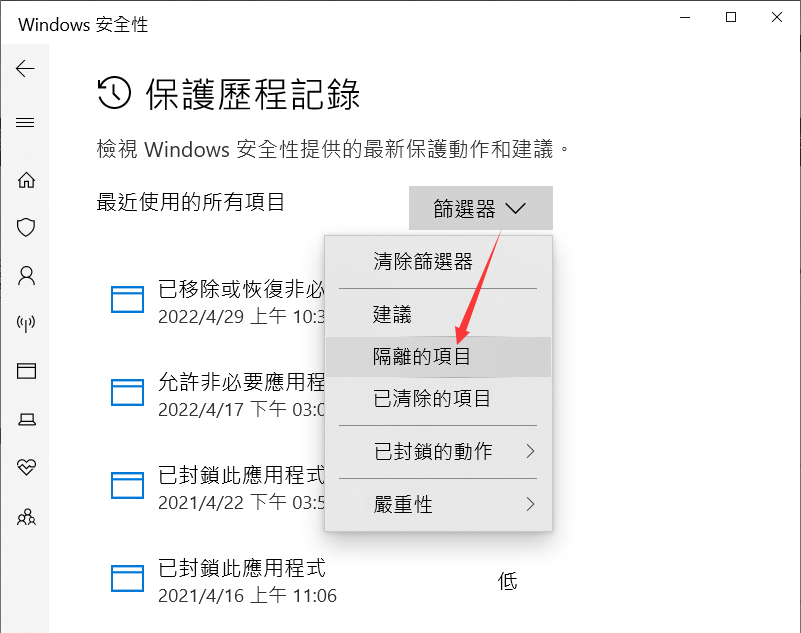Open Firewall & network protection icon
The image size is (801, 633).
[26, 323]
